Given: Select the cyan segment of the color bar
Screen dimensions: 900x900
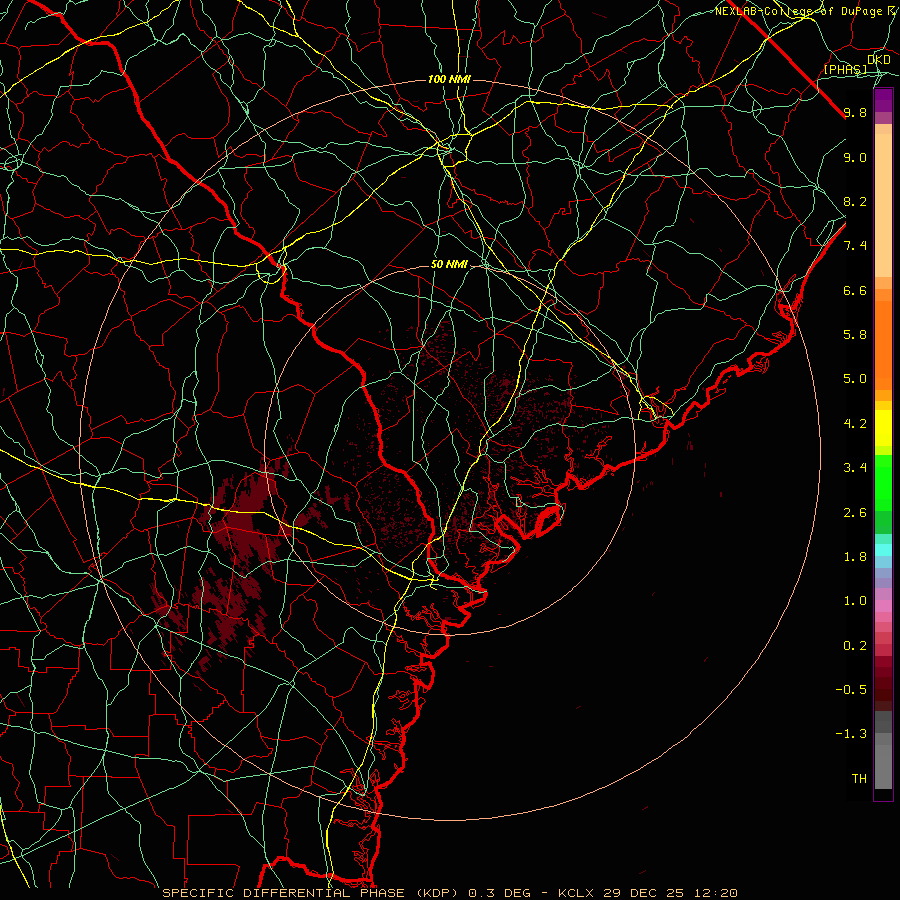Looking at the screenshot, I should 883,549.
